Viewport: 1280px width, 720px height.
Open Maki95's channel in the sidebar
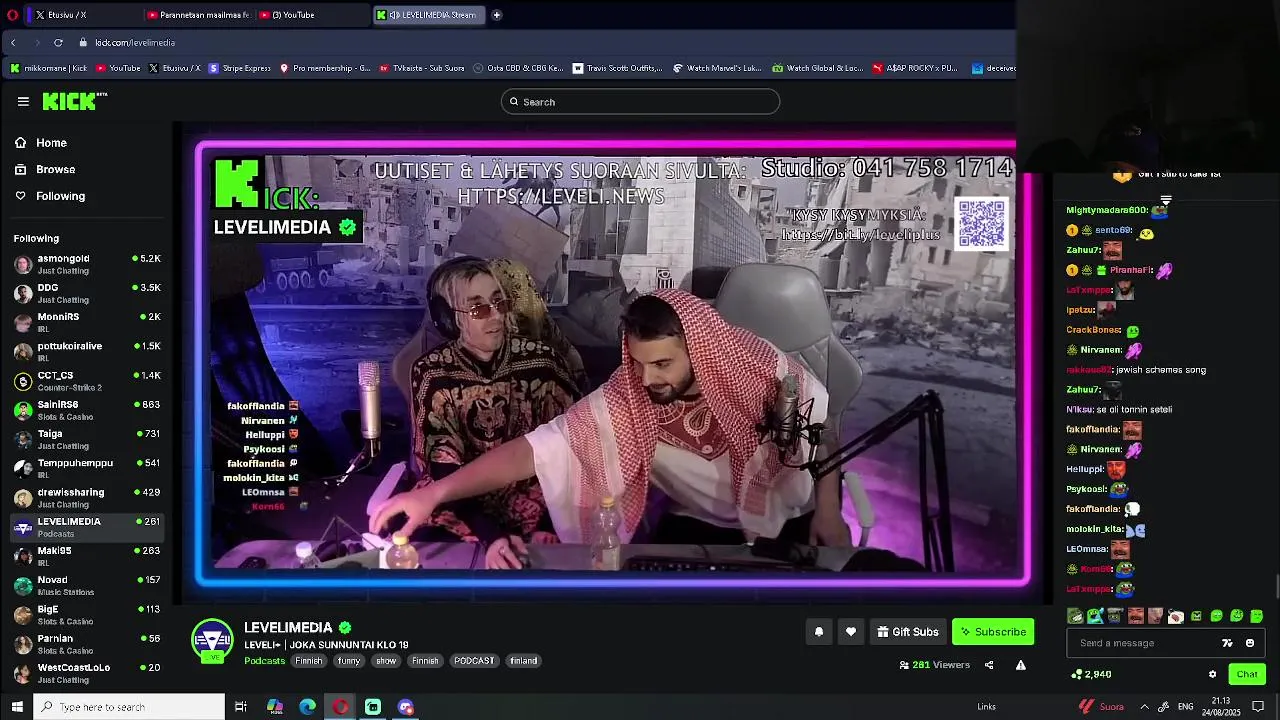click(87, 556)
